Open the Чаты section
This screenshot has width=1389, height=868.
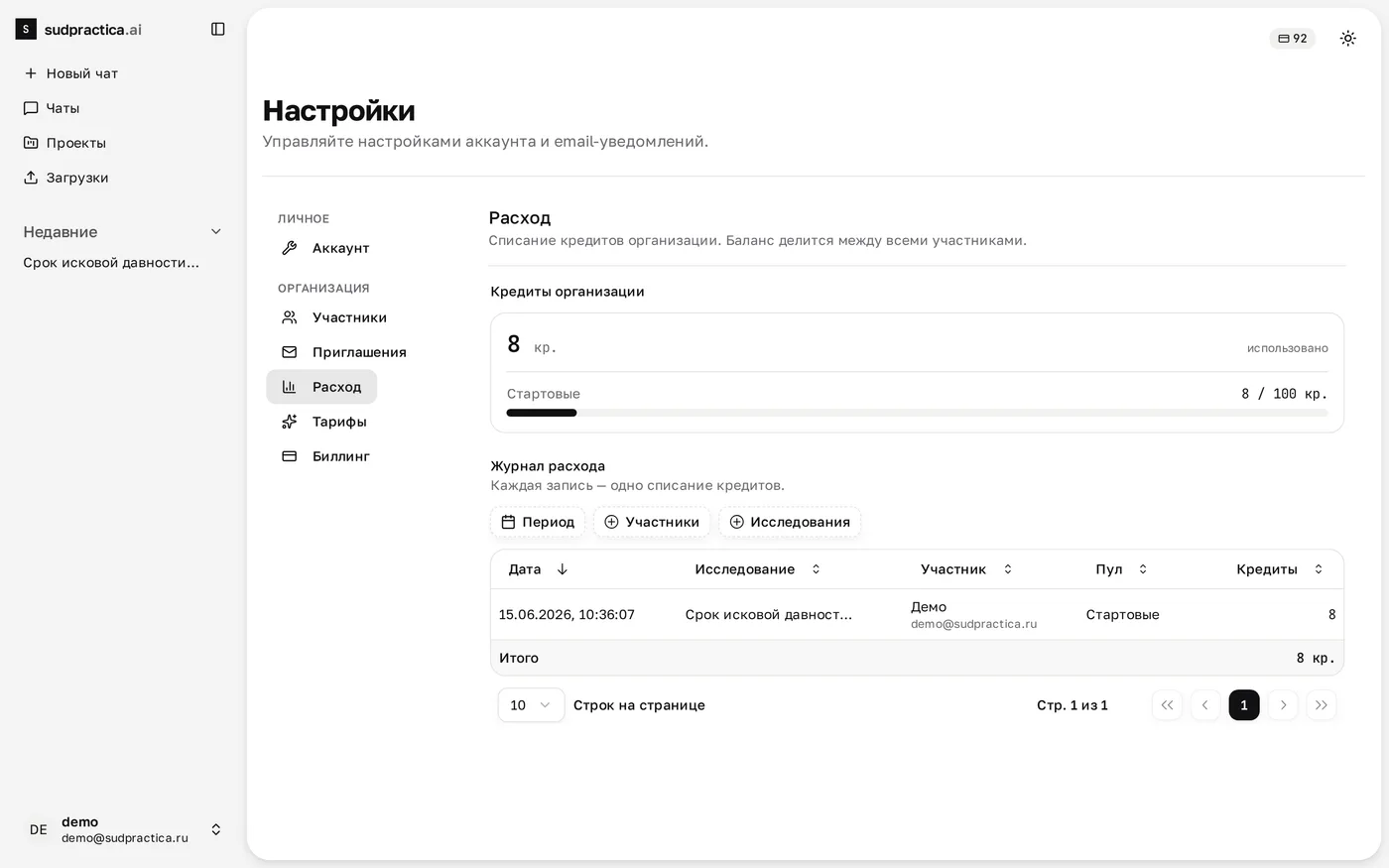[x=52, y=108]
